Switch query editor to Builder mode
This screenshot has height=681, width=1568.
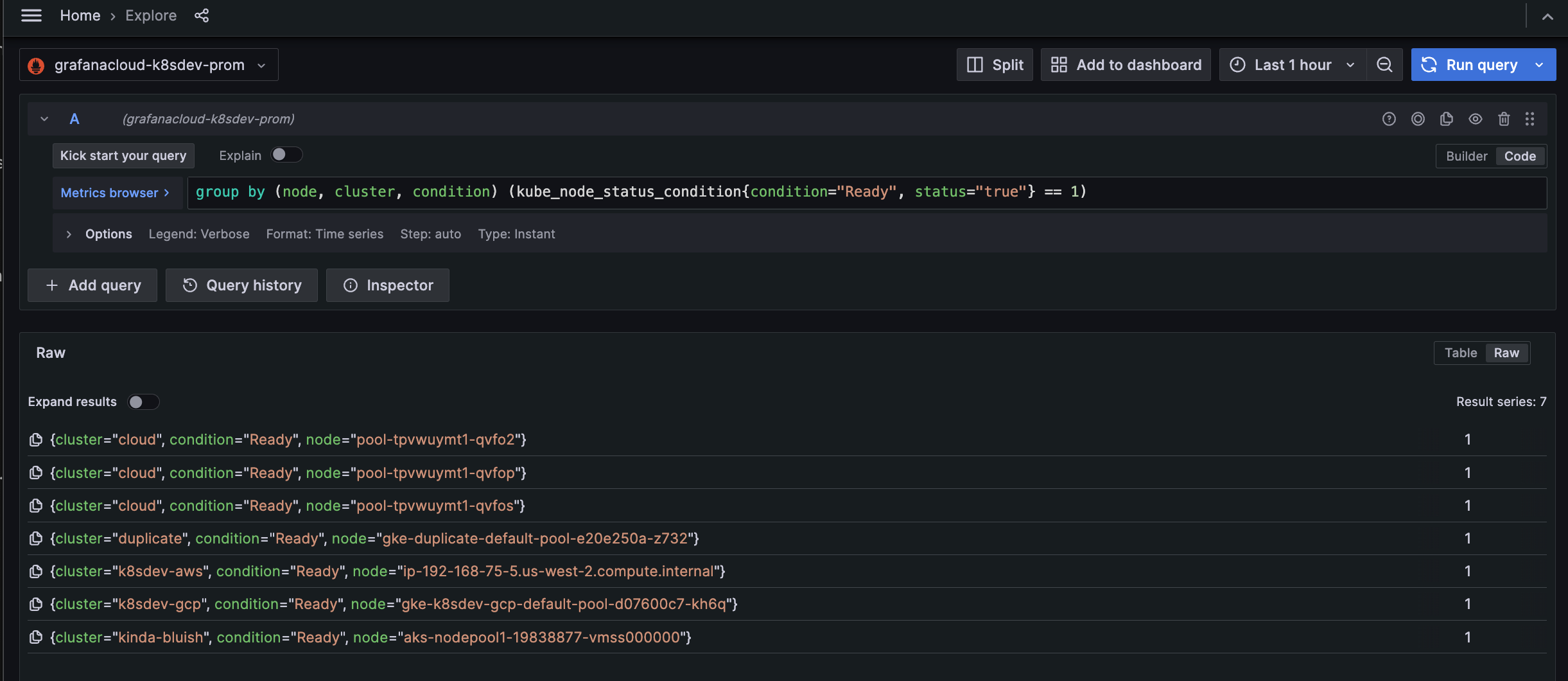[1467, 156]
